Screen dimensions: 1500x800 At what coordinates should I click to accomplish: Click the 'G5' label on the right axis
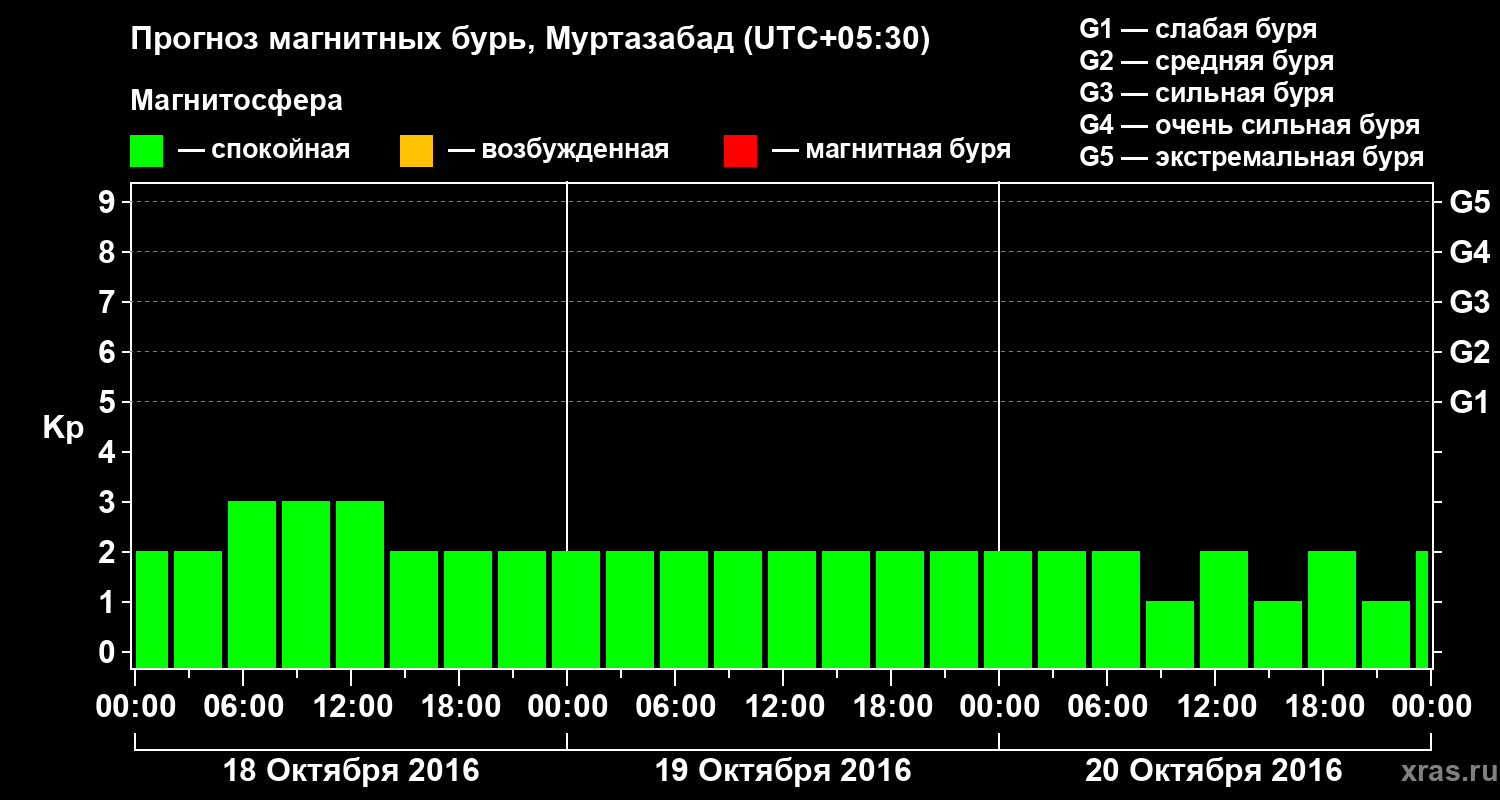point(1469,202)
